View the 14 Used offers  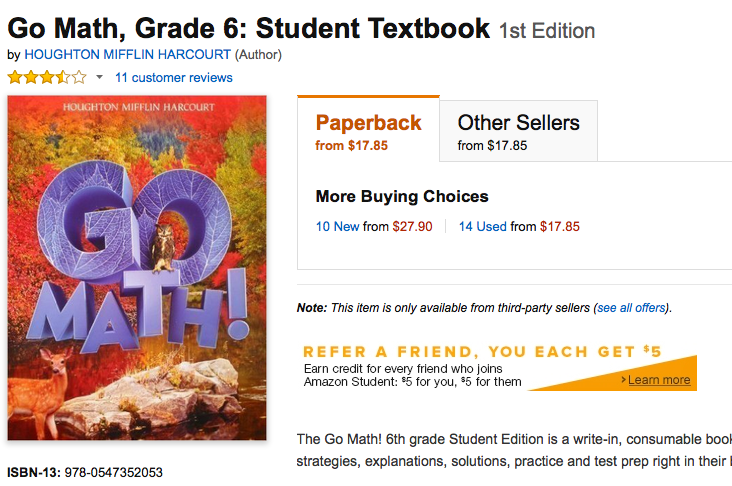pos(482,227)
